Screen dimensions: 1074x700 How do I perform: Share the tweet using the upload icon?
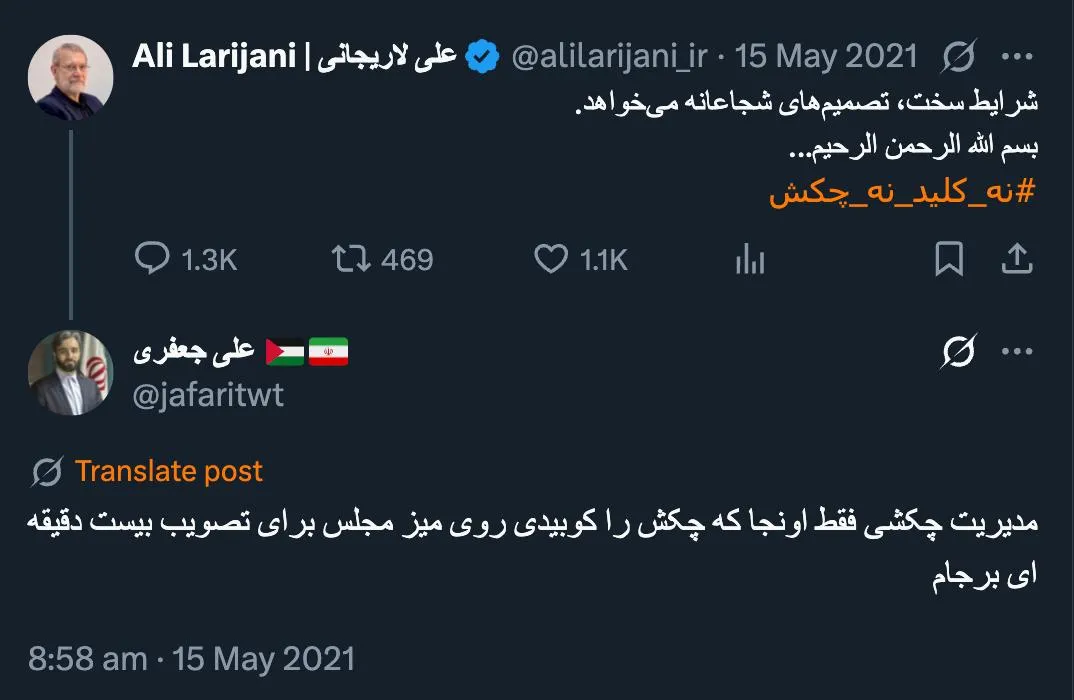click(1017, 258)
